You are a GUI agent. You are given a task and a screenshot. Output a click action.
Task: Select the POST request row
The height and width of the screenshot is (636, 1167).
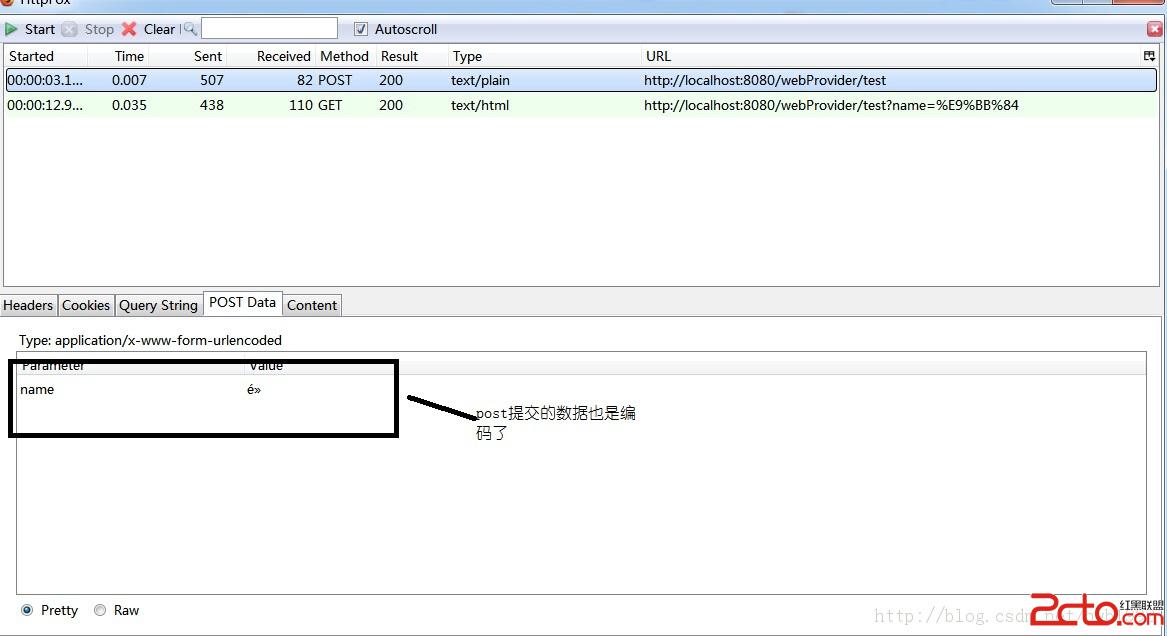581,80
